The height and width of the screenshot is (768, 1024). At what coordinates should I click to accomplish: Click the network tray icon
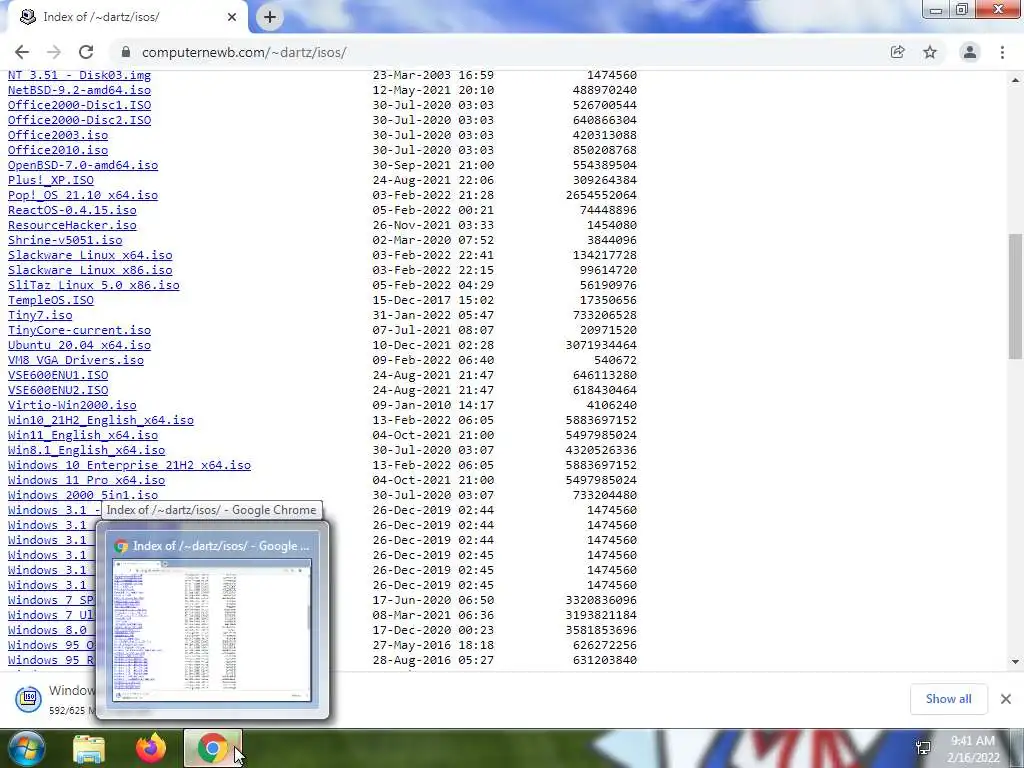(923, 748)
